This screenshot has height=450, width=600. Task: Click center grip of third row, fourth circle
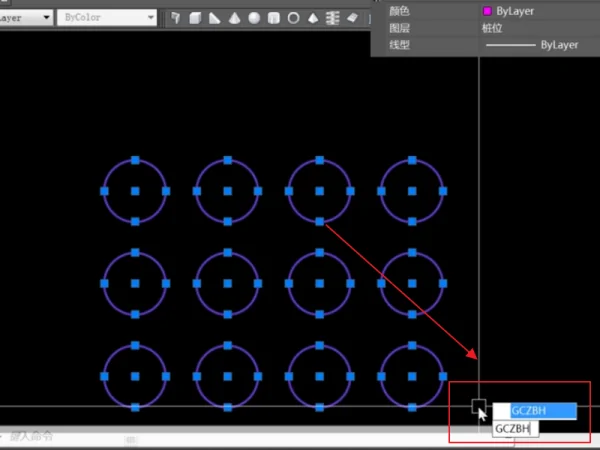click(412, 377)
